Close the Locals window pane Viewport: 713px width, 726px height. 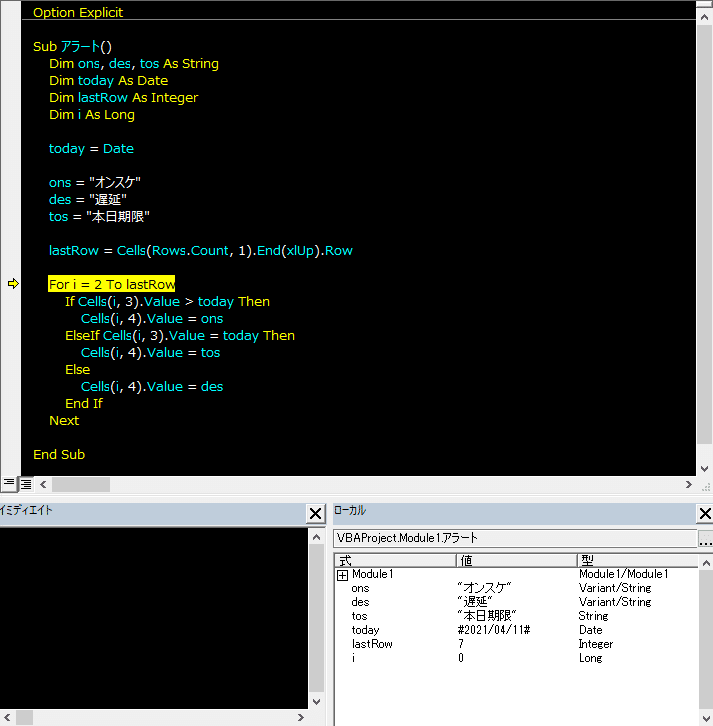(705, 513)
